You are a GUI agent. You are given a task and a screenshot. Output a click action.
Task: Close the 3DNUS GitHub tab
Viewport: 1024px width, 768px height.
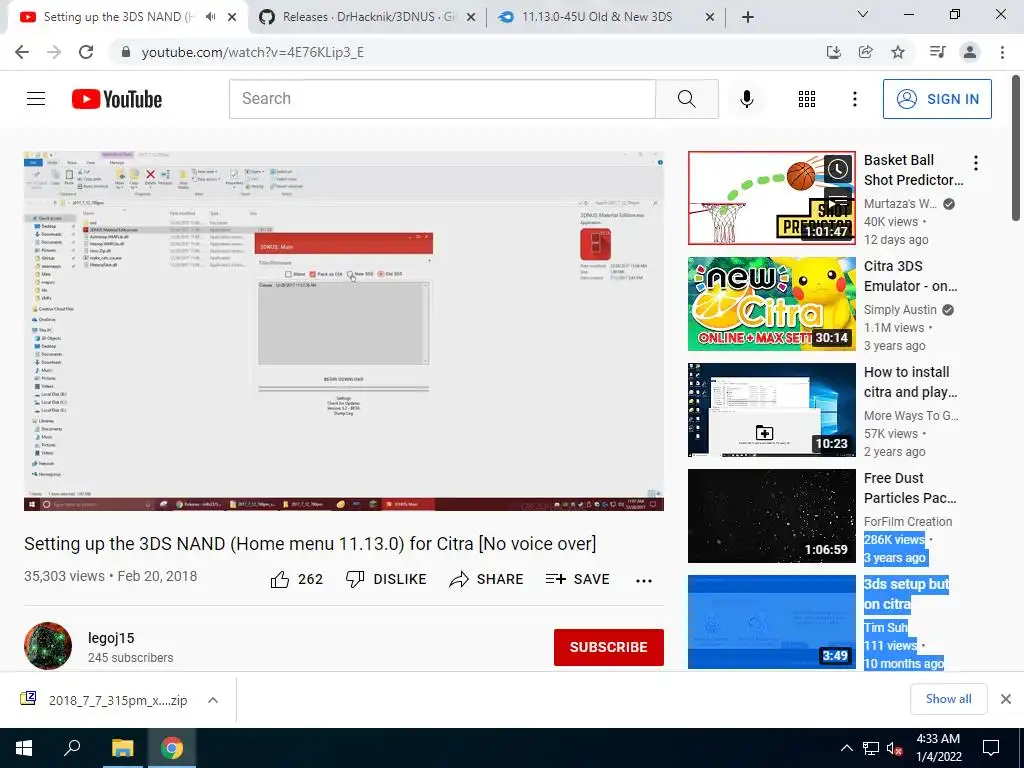tap(471, 18)
